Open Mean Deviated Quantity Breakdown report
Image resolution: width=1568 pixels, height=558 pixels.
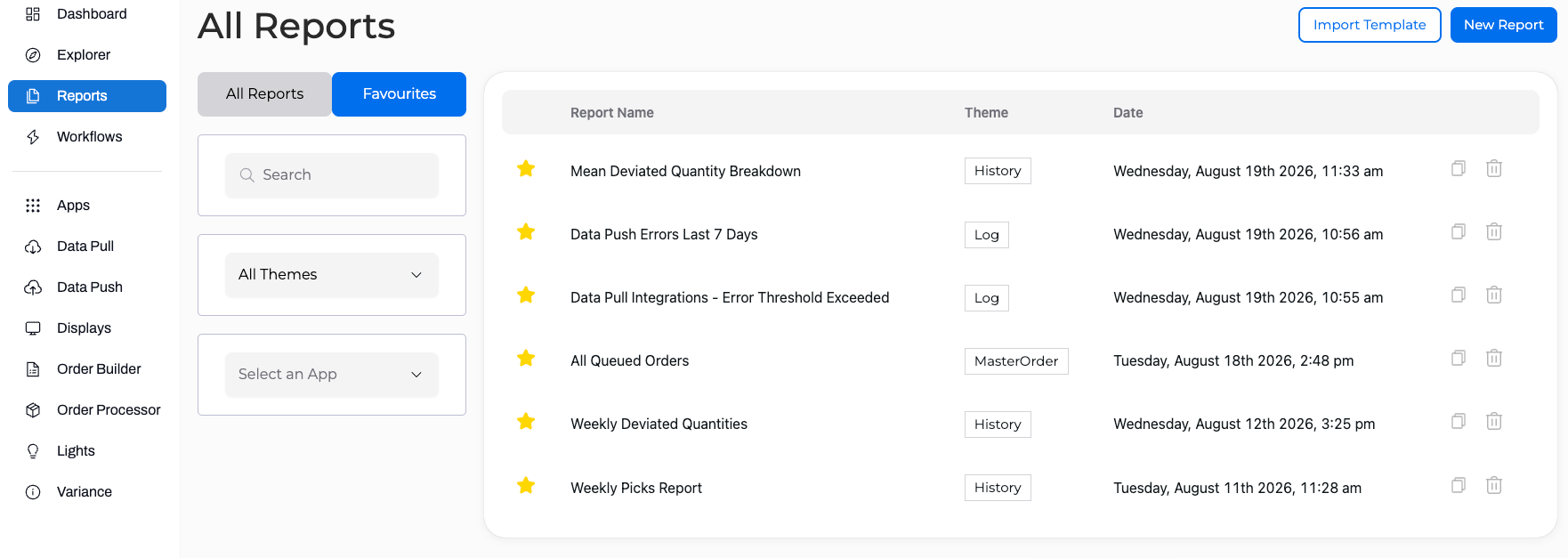click(x=685, y=172)
